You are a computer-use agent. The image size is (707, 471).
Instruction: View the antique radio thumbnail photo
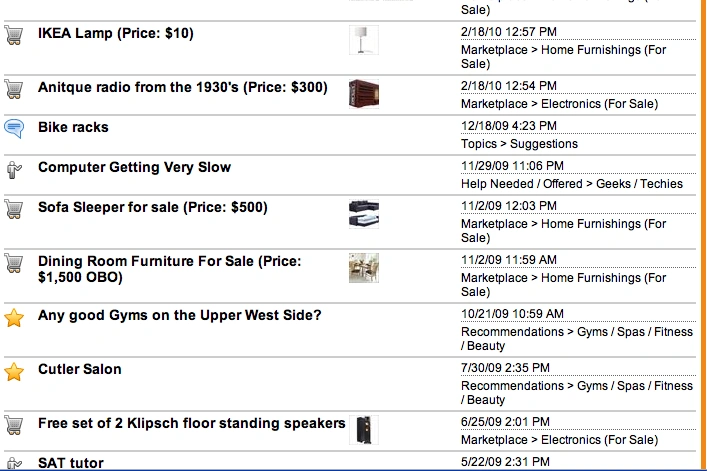pyautogui.click(x=364, y=94)
